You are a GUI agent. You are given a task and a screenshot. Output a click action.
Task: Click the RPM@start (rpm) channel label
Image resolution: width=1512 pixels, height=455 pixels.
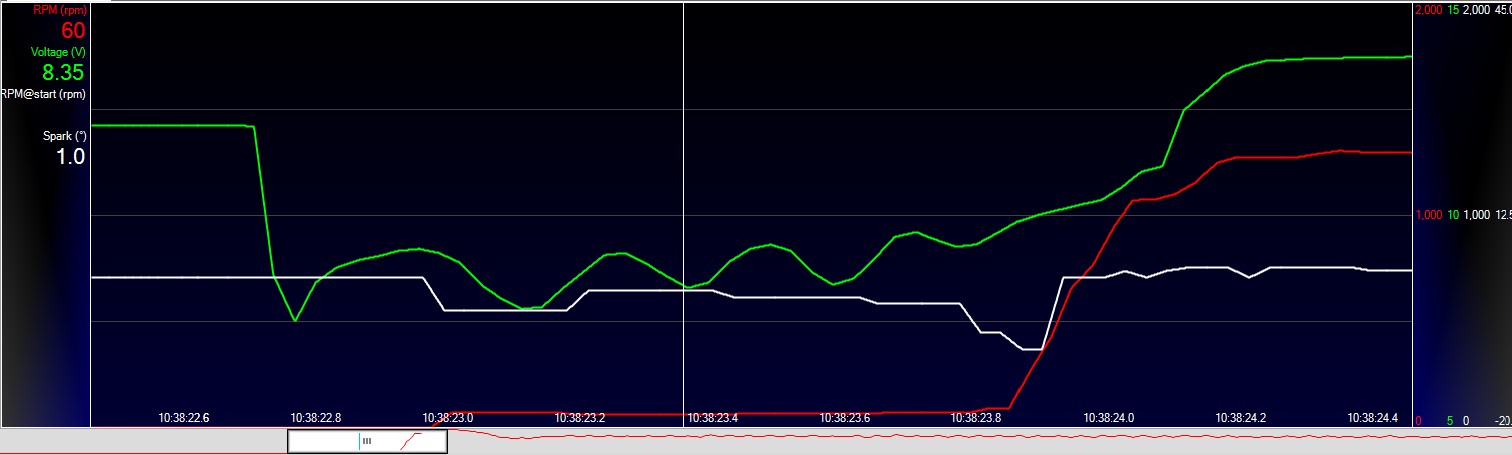pyautogui.click(x=43, y=94)
